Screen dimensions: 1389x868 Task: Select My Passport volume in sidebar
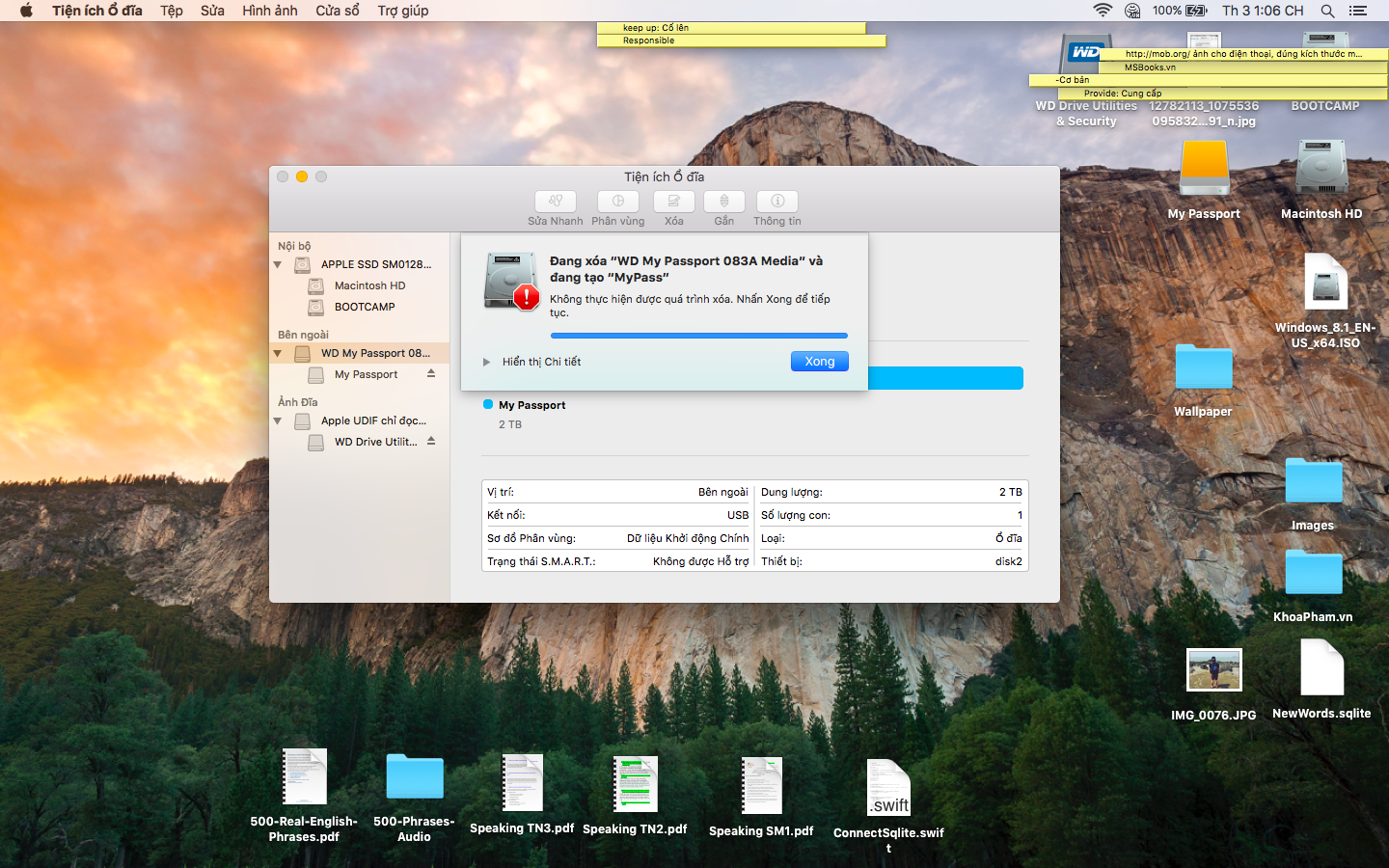pos(360,374)
